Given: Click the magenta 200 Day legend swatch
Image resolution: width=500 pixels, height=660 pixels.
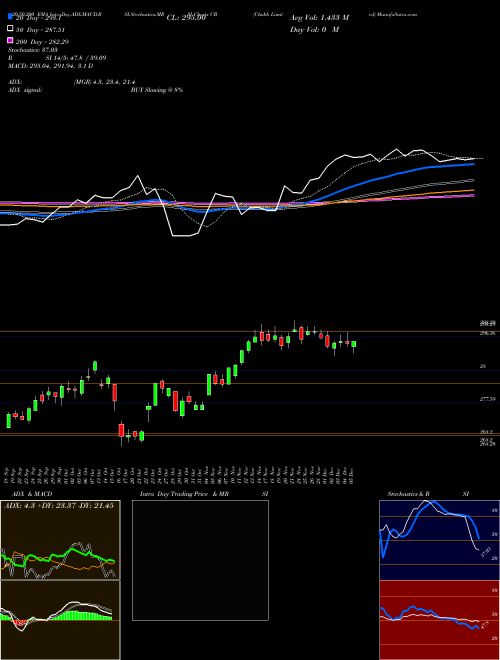Looking at the screenshot, I should tap(10, 41).
